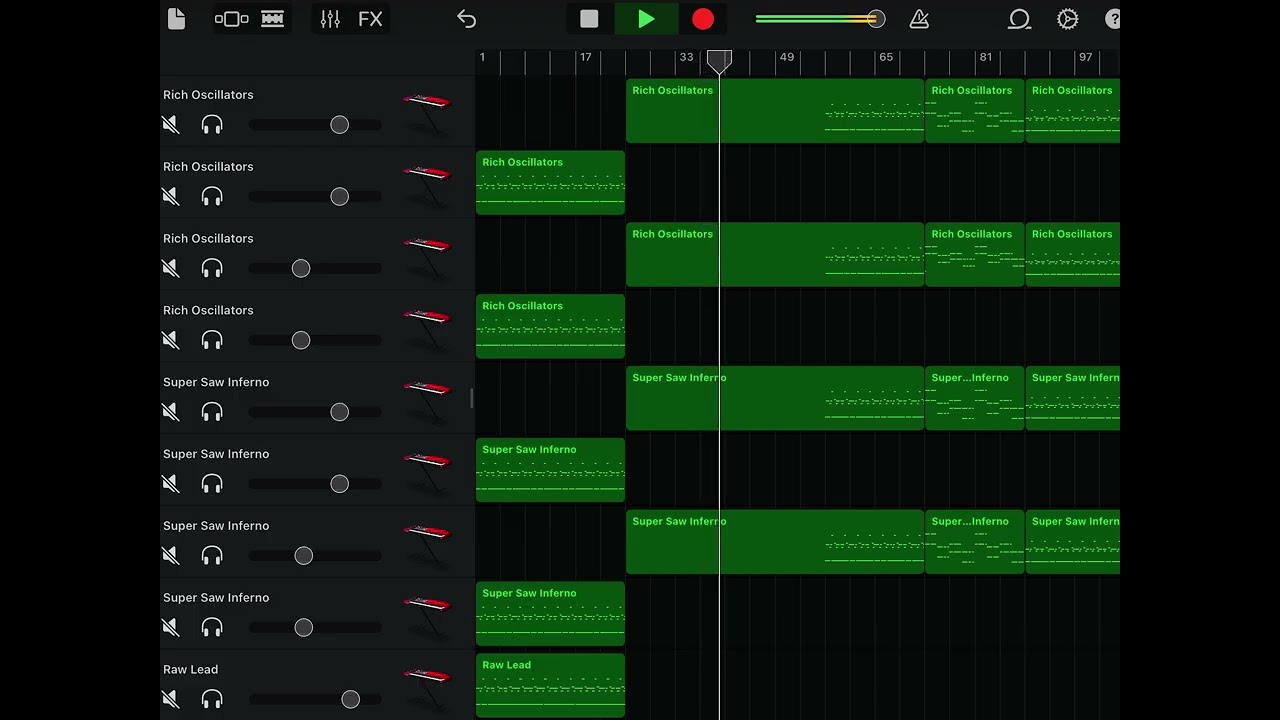Start playback with the play button
Viewport: 1280px width, 720px height.
[x=646, y=19]
